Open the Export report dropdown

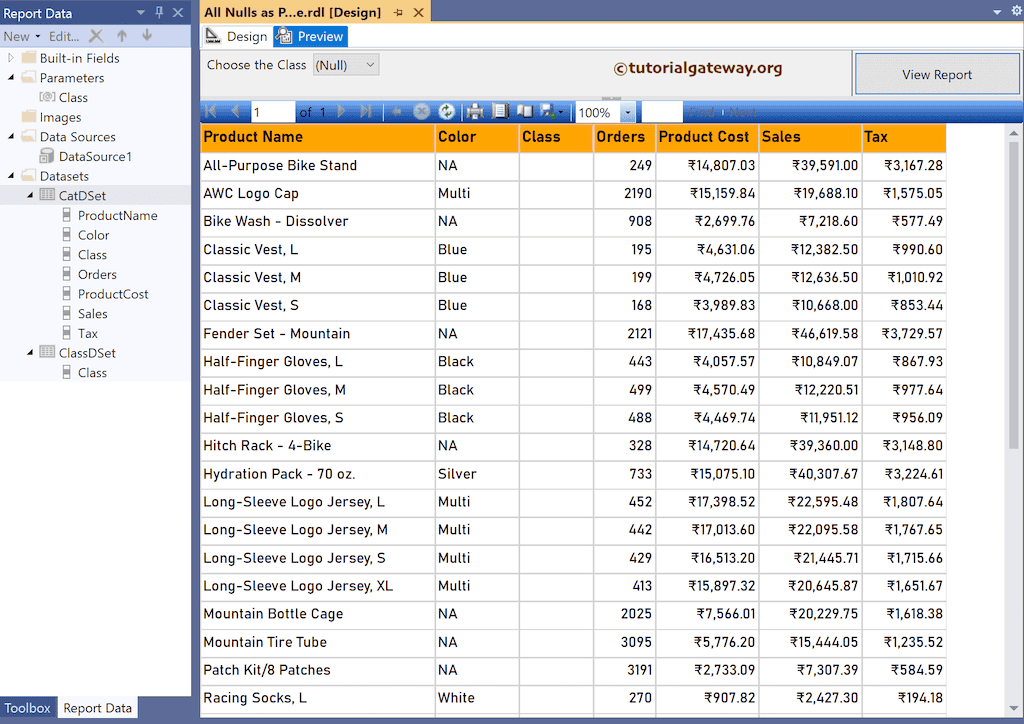[552, 112]
